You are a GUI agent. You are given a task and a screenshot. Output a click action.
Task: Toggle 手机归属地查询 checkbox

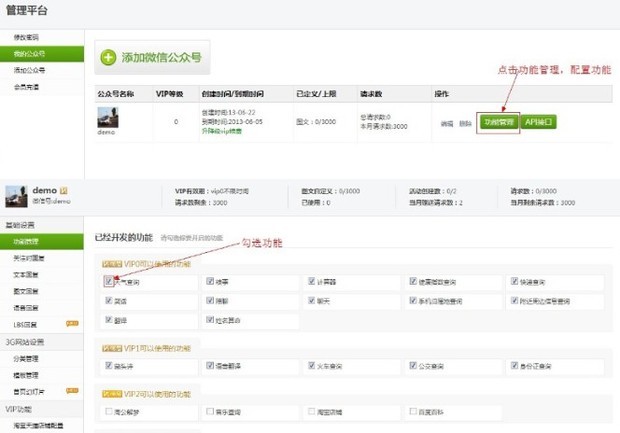pyautogui.click(x=413, y=301)
